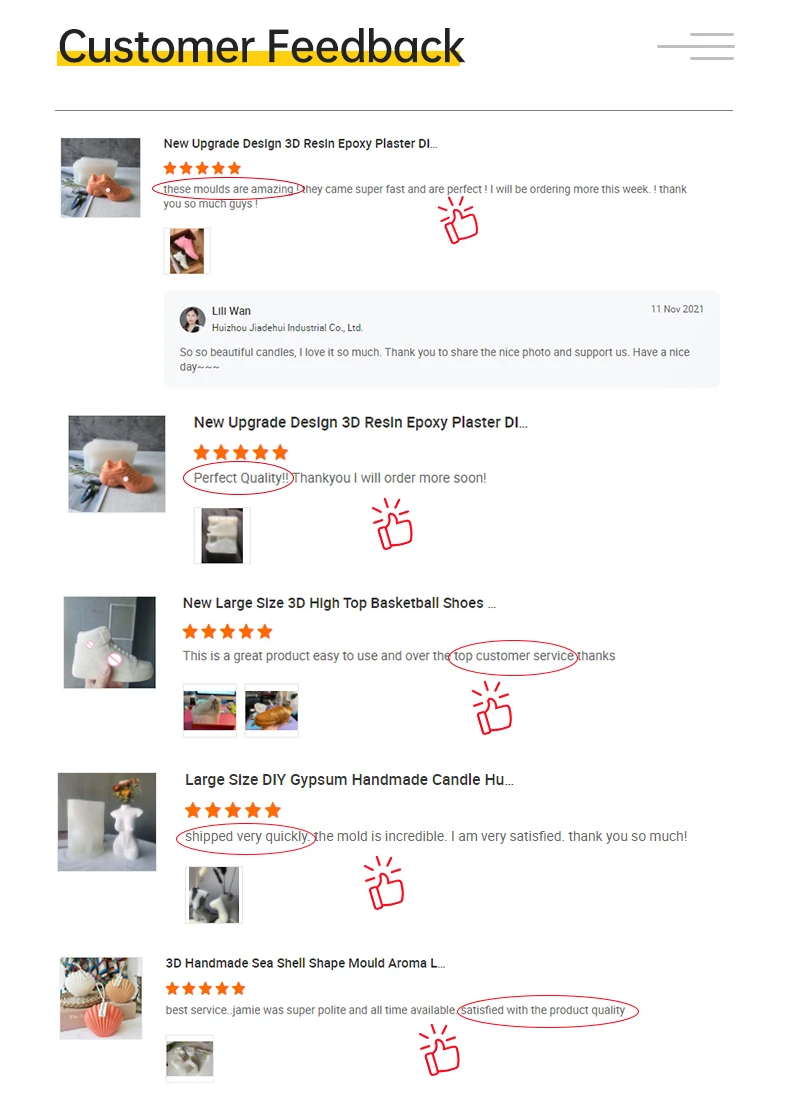Open the brown shoe review photo

tap(272, 710)
